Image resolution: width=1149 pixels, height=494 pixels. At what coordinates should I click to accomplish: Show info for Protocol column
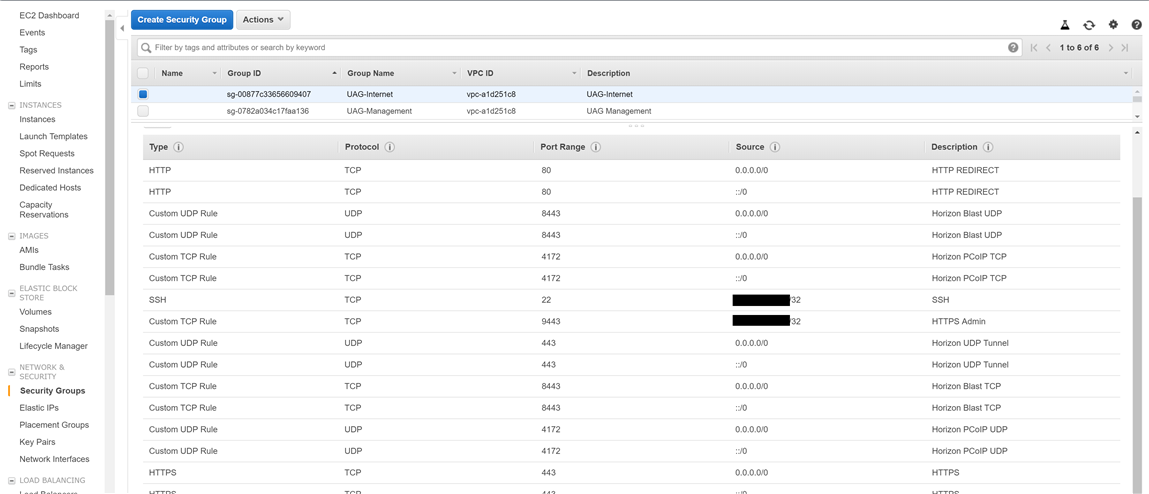389,147
